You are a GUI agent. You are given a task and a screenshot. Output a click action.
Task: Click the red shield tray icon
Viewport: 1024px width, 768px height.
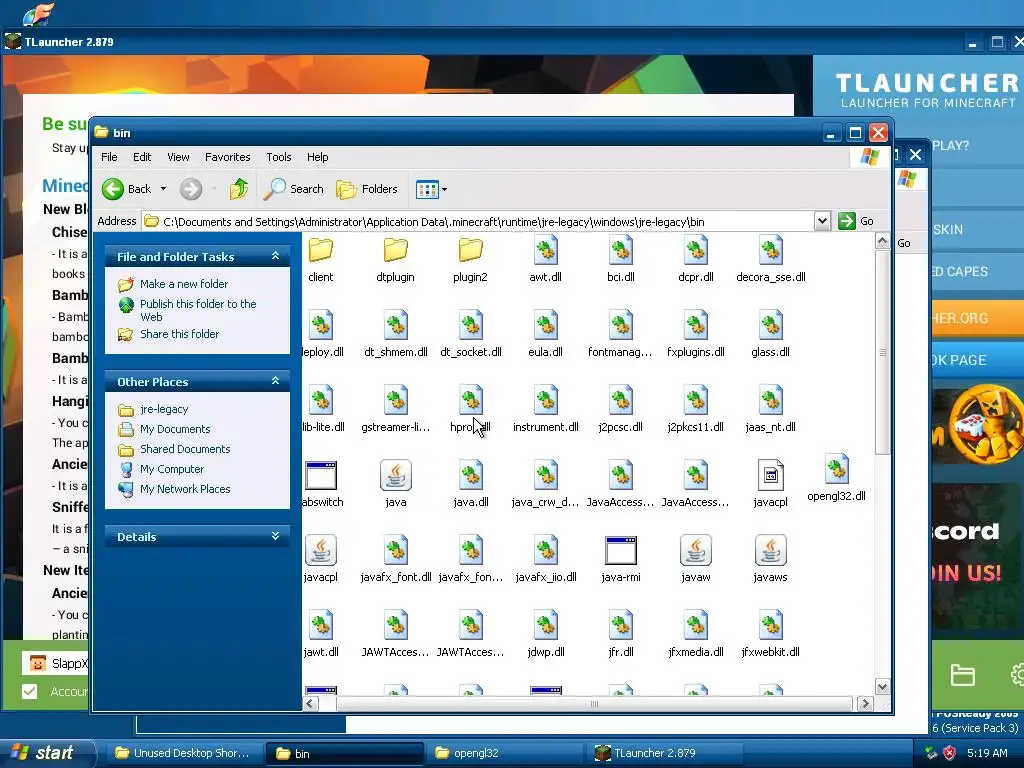coord(950,753)
